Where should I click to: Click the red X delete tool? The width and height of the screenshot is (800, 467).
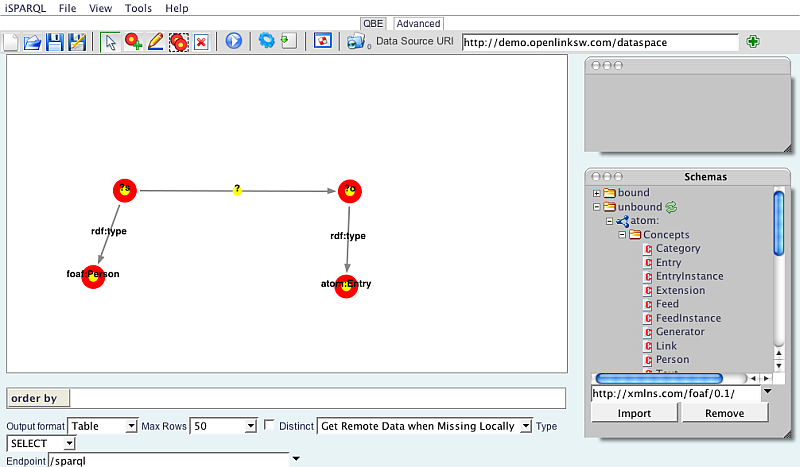202,42
